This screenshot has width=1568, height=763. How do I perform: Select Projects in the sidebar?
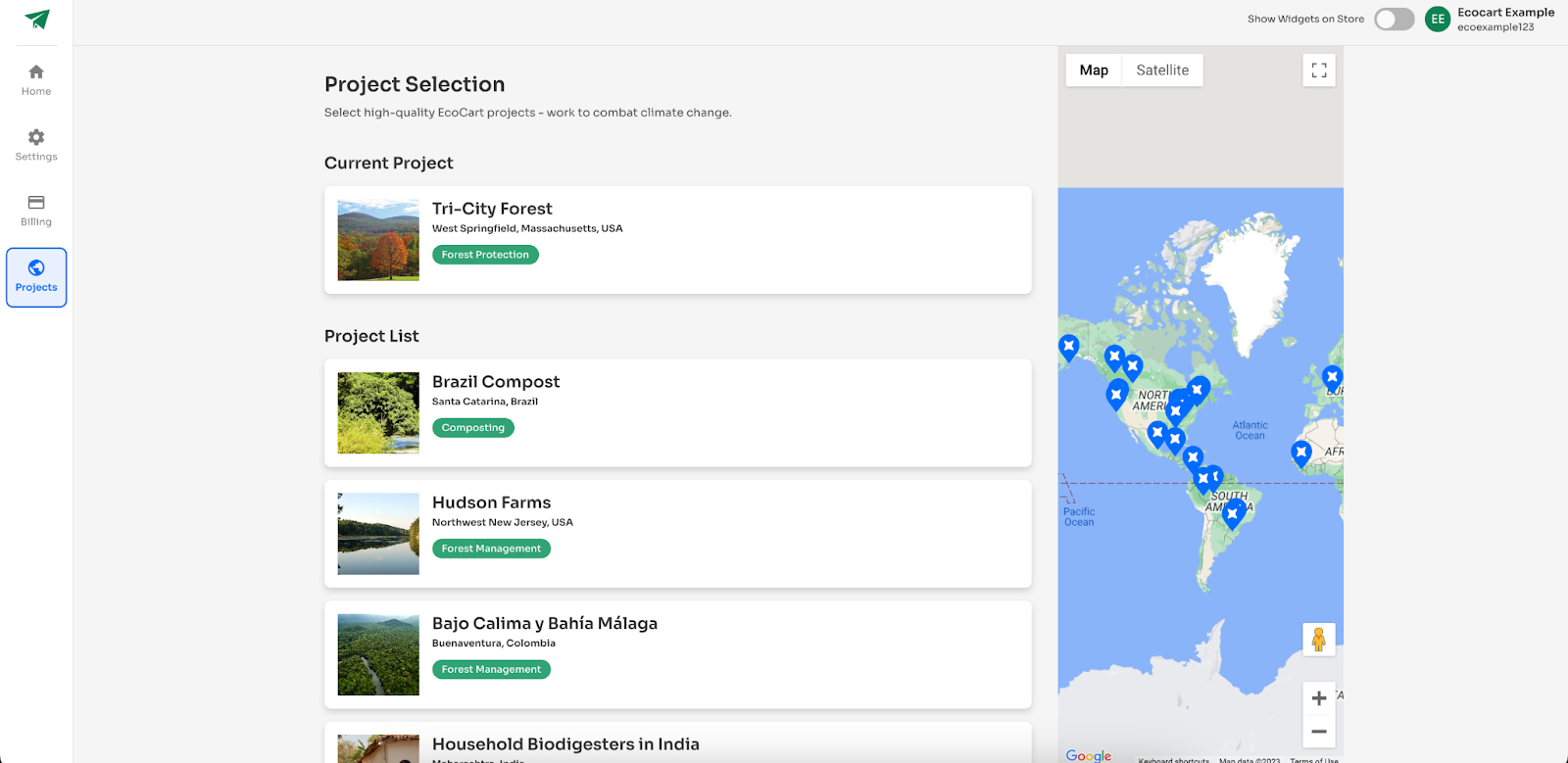36,277
